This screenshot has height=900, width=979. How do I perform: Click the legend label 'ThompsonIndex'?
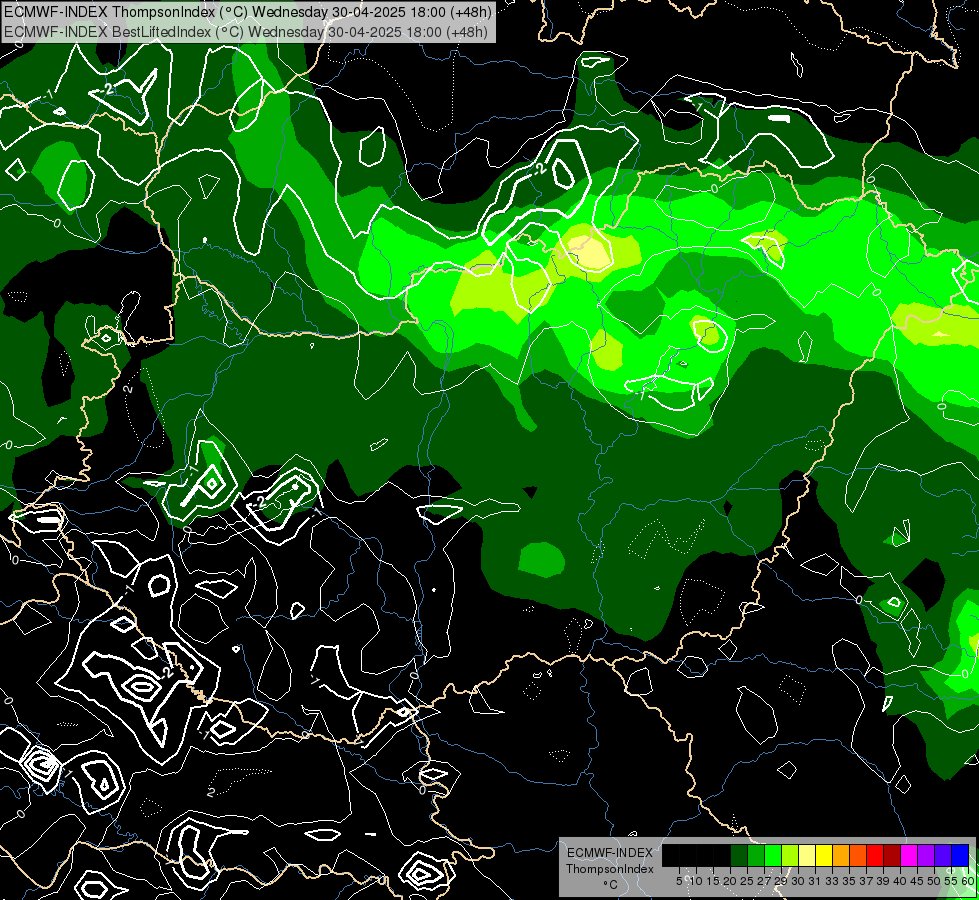pos(610,869)
